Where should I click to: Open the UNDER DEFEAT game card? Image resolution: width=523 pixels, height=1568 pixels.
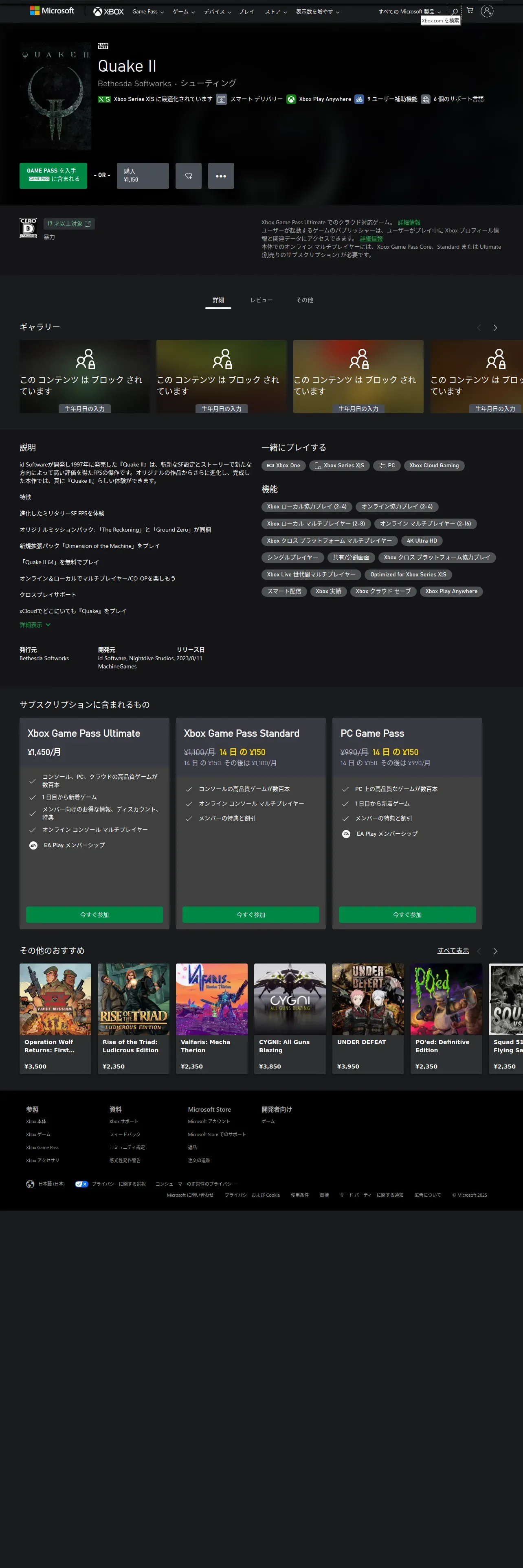368,1019
